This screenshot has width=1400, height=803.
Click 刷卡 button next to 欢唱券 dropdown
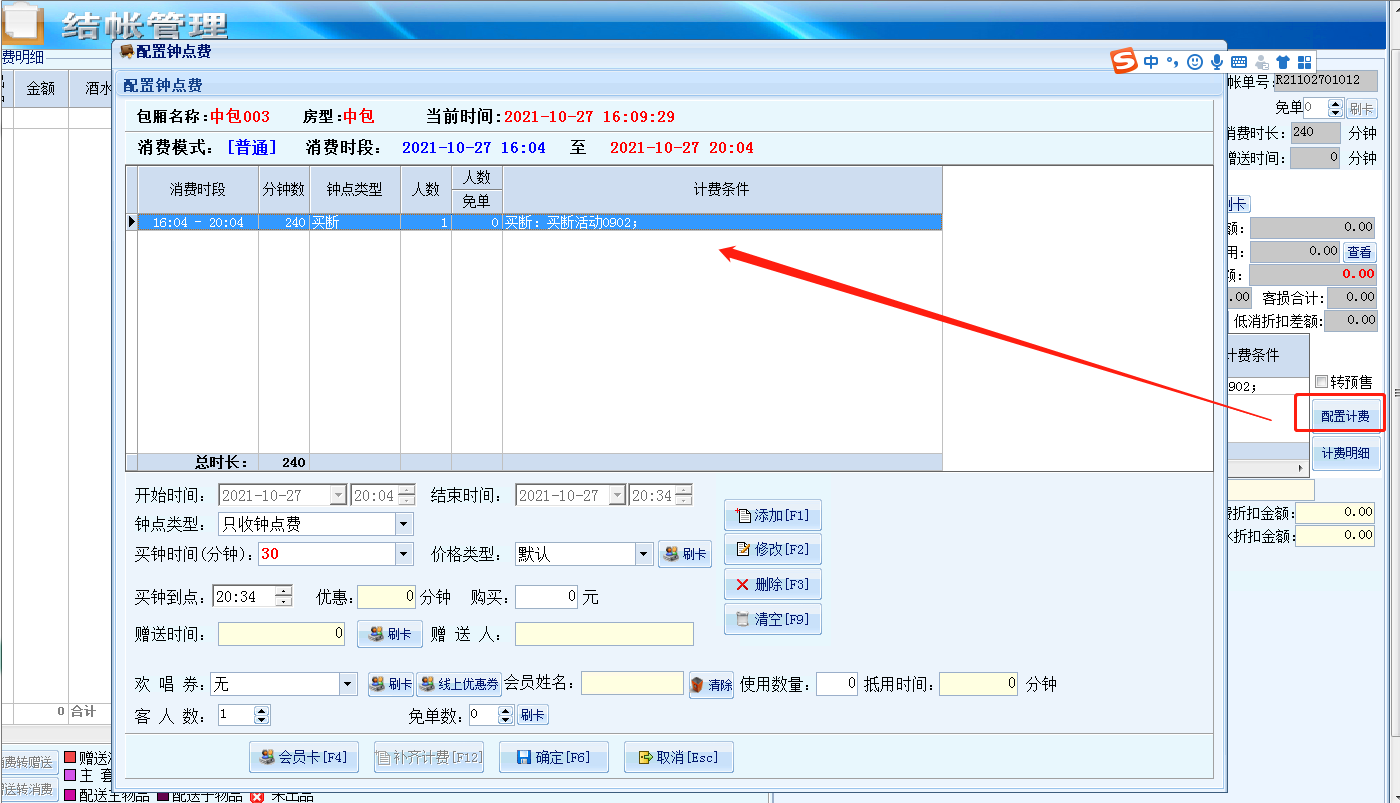pos(391,685)
